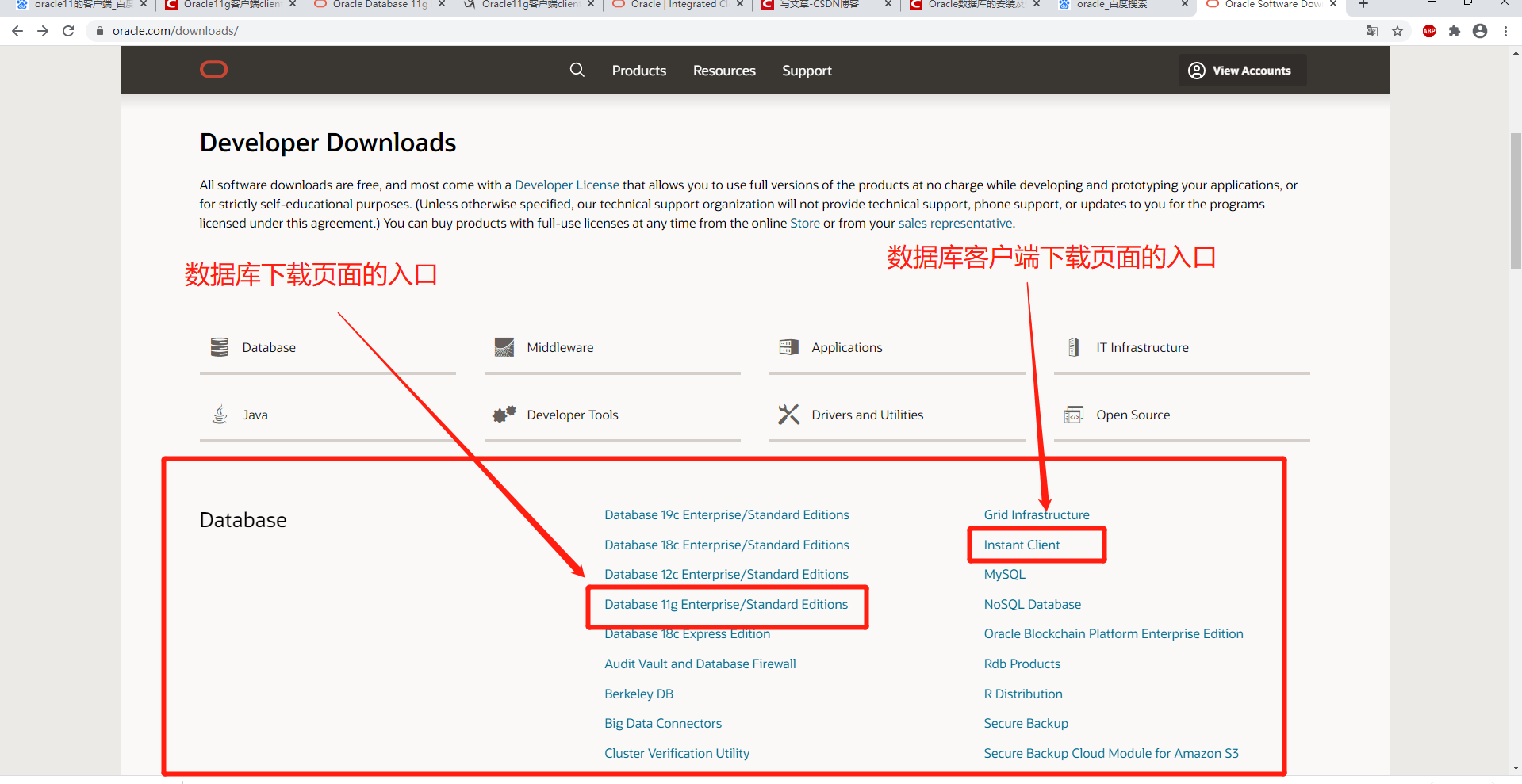This screenshot has width=1522, height=784.
Task: Click the vertical page scrollbar thumb
Action: (x=1516, y=202)
